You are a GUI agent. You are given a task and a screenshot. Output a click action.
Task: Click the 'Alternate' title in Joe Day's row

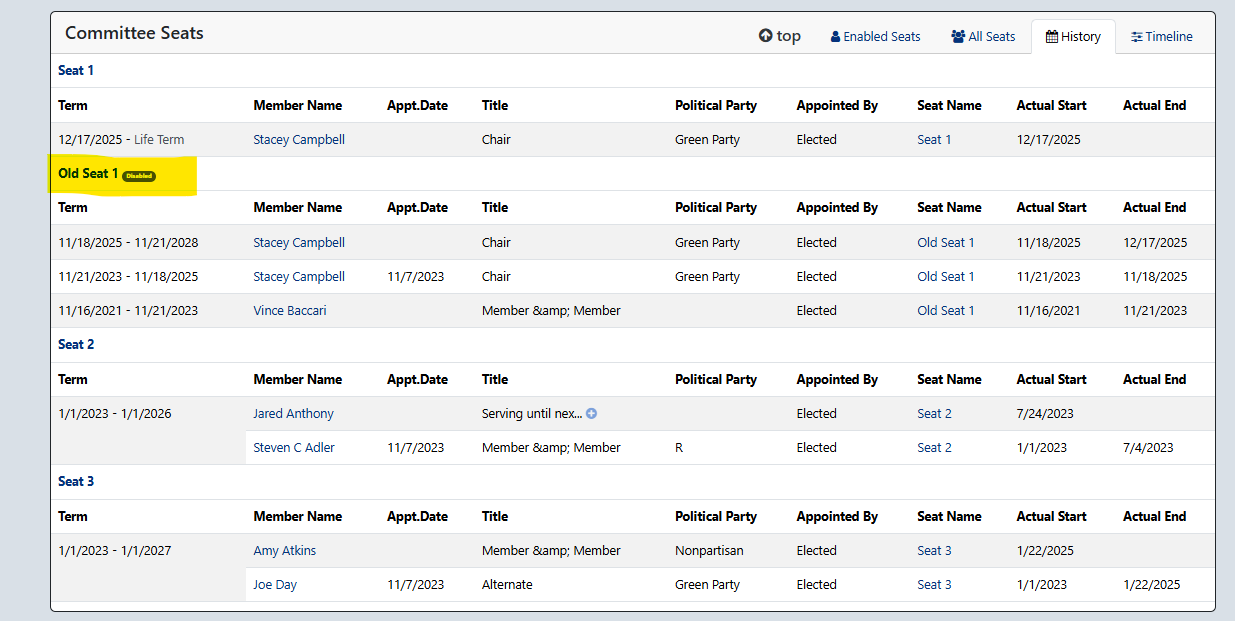pyautogui.click(x=507, y=585)
